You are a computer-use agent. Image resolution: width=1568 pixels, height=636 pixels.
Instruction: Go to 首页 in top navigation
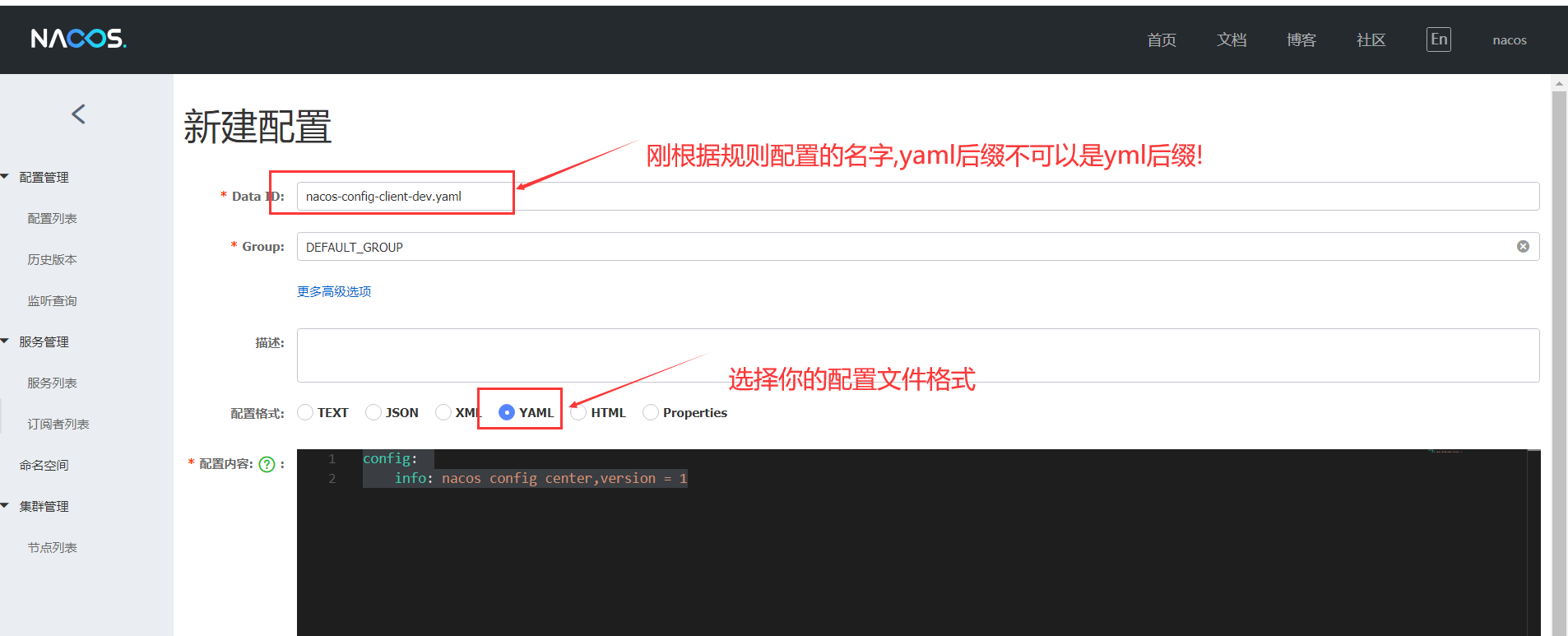1162,39
